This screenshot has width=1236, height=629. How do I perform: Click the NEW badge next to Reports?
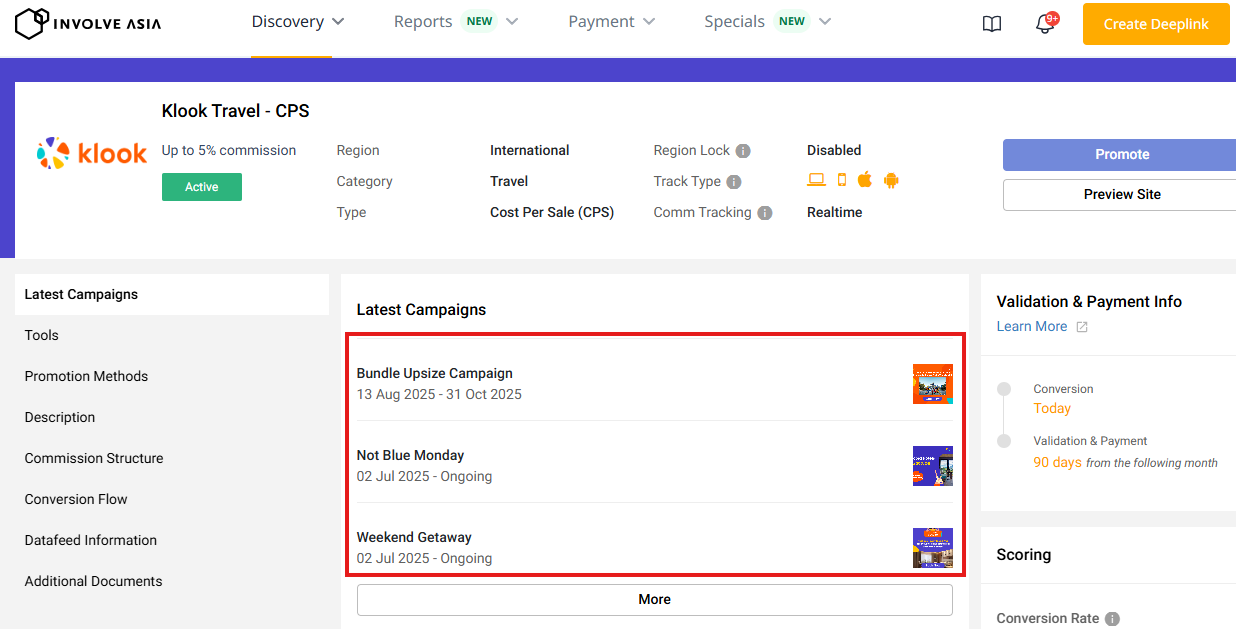coord(480,22)
